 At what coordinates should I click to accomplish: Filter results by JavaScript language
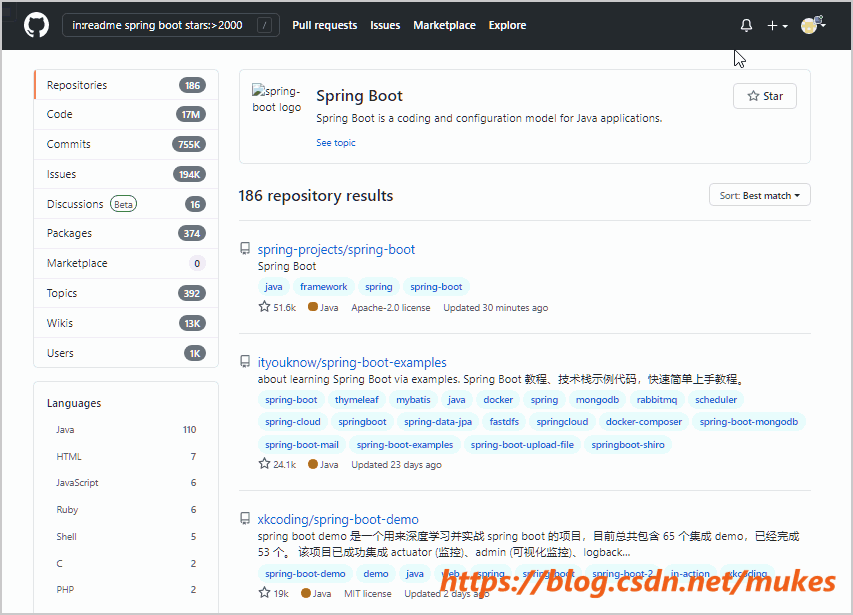click(x=126, y=482)
